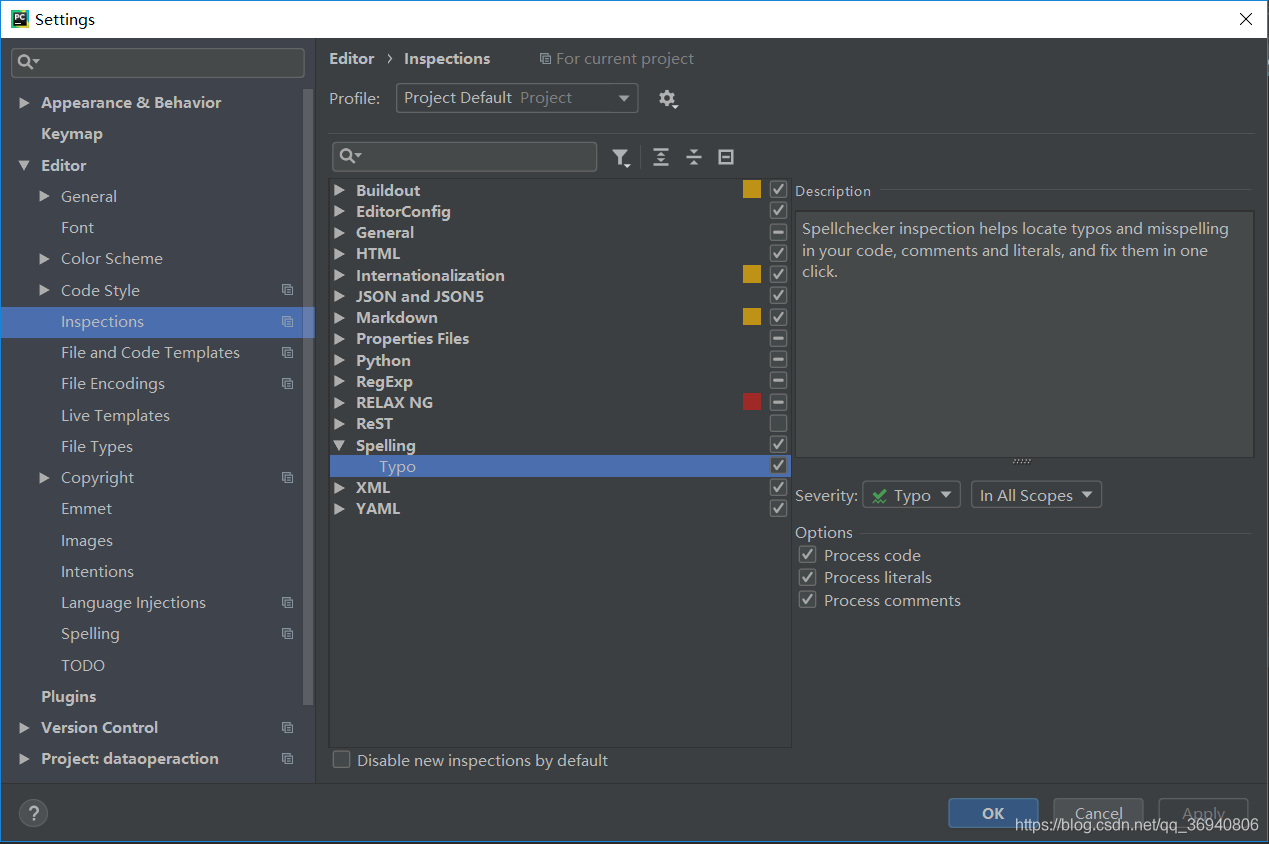Screen dimensions: 1269x844
Task: Click the Expand All inspections icon
Action: pos(661,157)
